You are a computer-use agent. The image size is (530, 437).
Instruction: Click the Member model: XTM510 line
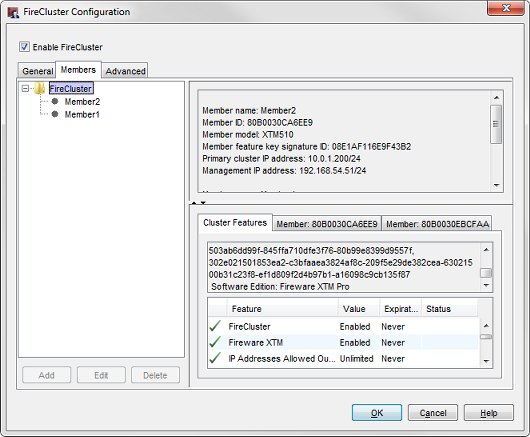pyautogui.click(x=248, y=135)
